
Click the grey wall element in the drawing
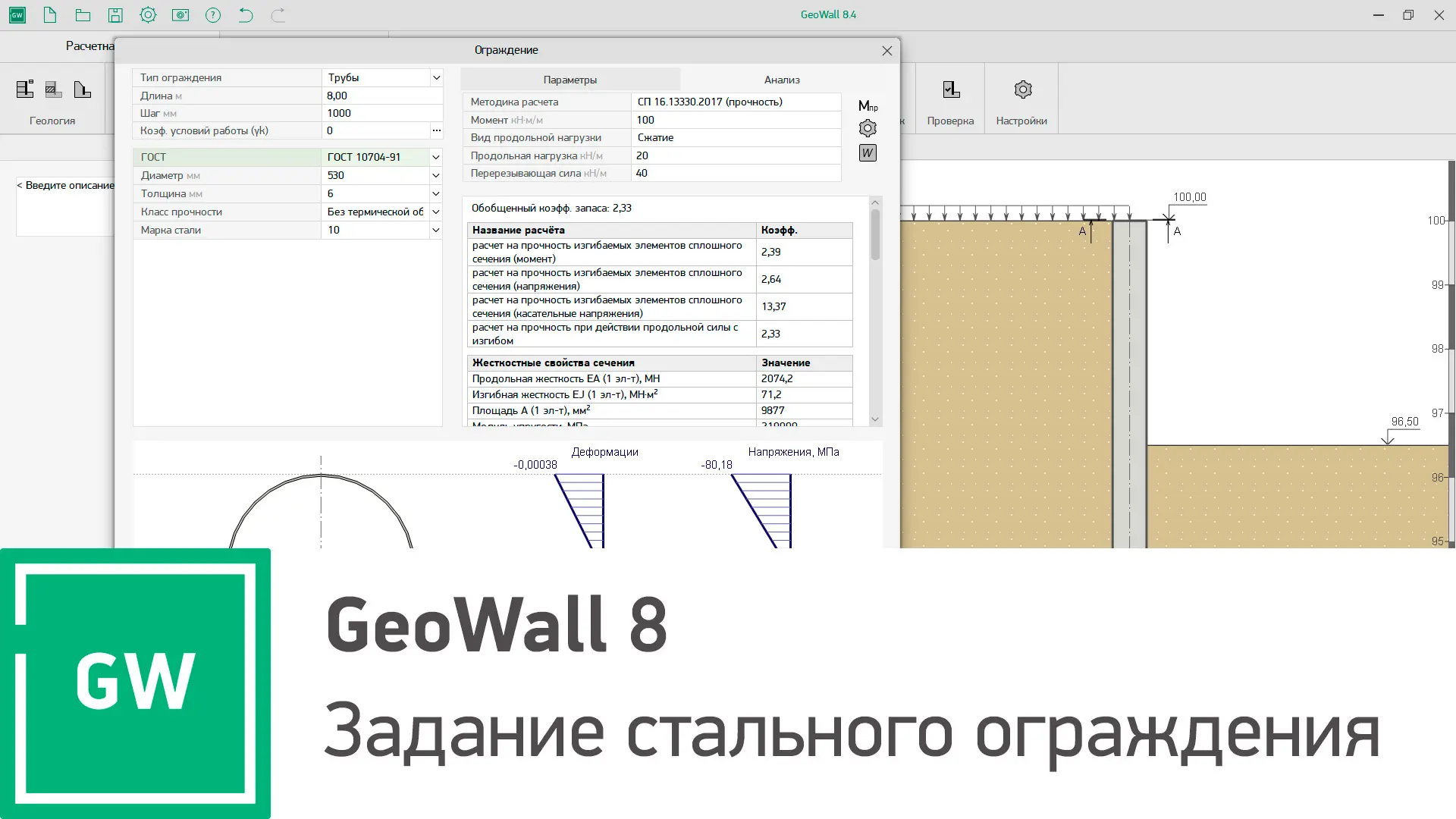[x=1129, y=384]
